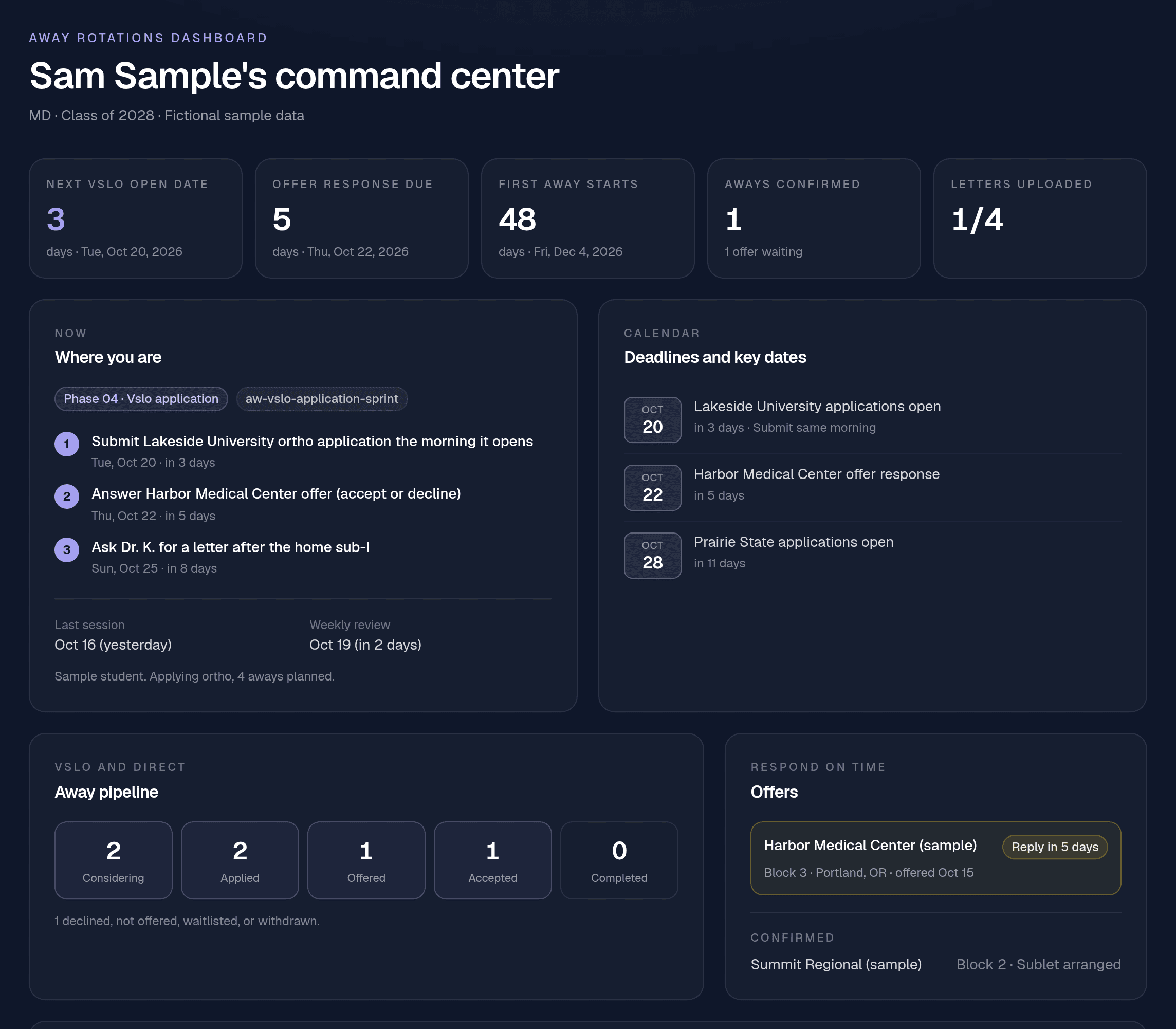
Task: Click the Aways Confirmed stat card
Action: [814, 218]
